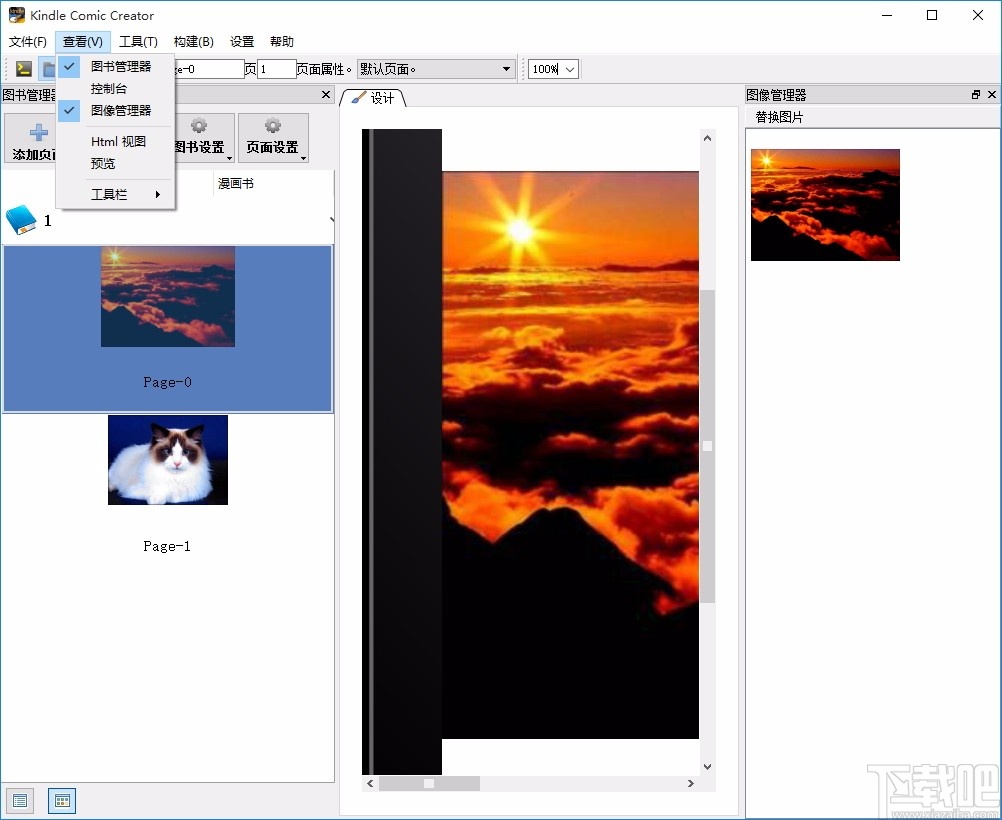Open the 查看(V) menu
This screenshot has height=820, width=1002.
pos(82,42)
